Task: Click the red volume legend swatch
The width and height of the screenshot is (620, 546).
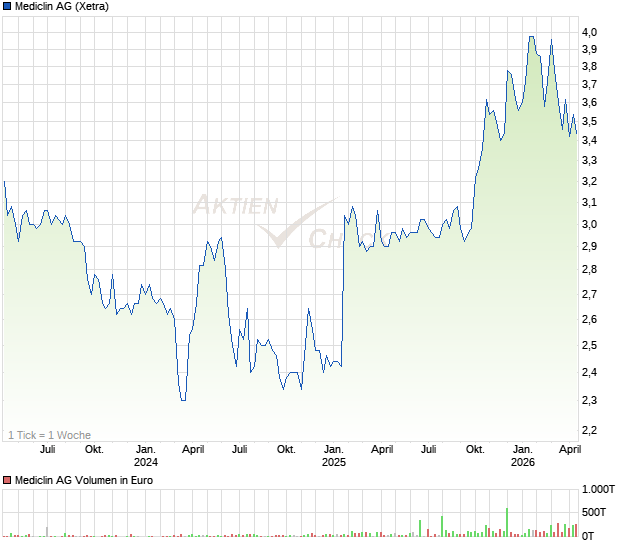Action: pyautogui.click(x=7, y=480)
